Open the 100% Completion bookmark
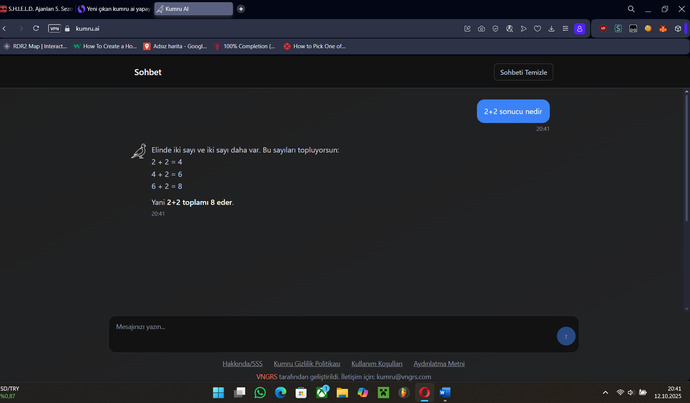The height and width of the screenshot is (403, 690). click(245, 46)
